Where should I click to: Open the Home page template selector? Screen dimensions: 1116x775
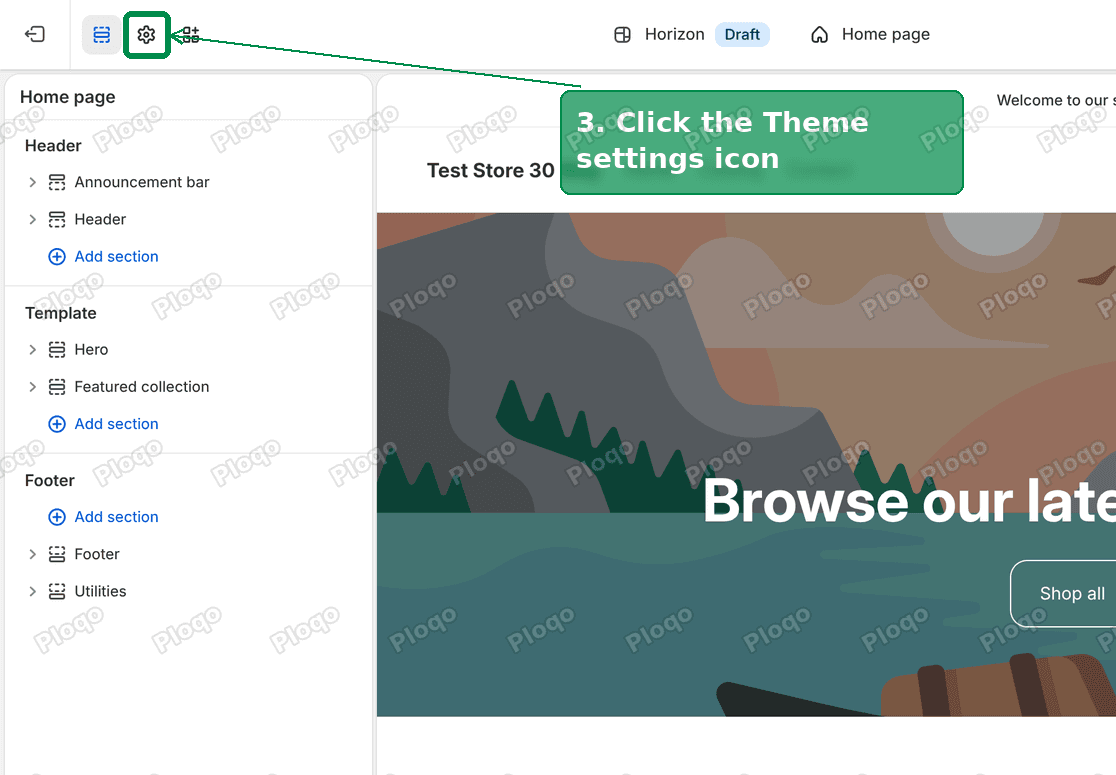coord(885,34)
